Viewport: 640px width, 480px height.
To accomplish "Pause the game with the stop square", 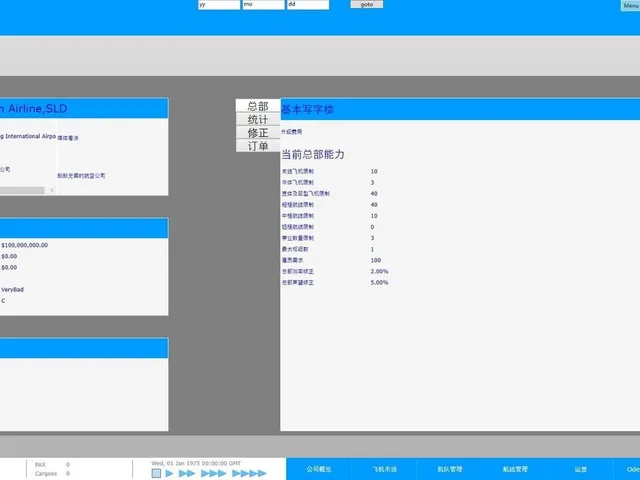I will click(156, 473).
